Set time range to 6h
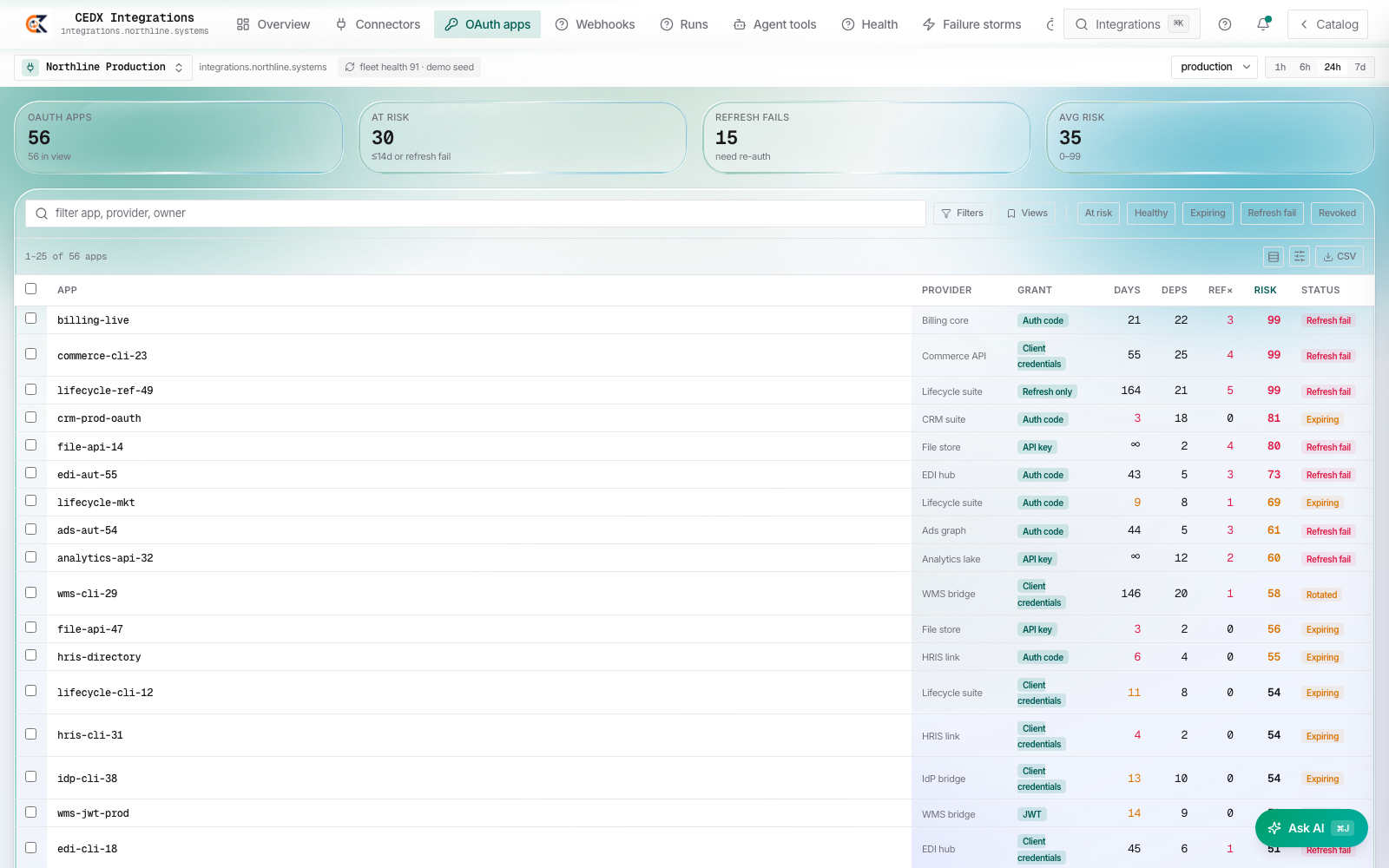Image resolution: width=1389 pixels, height=868 pixels. tap(1305, 67)
